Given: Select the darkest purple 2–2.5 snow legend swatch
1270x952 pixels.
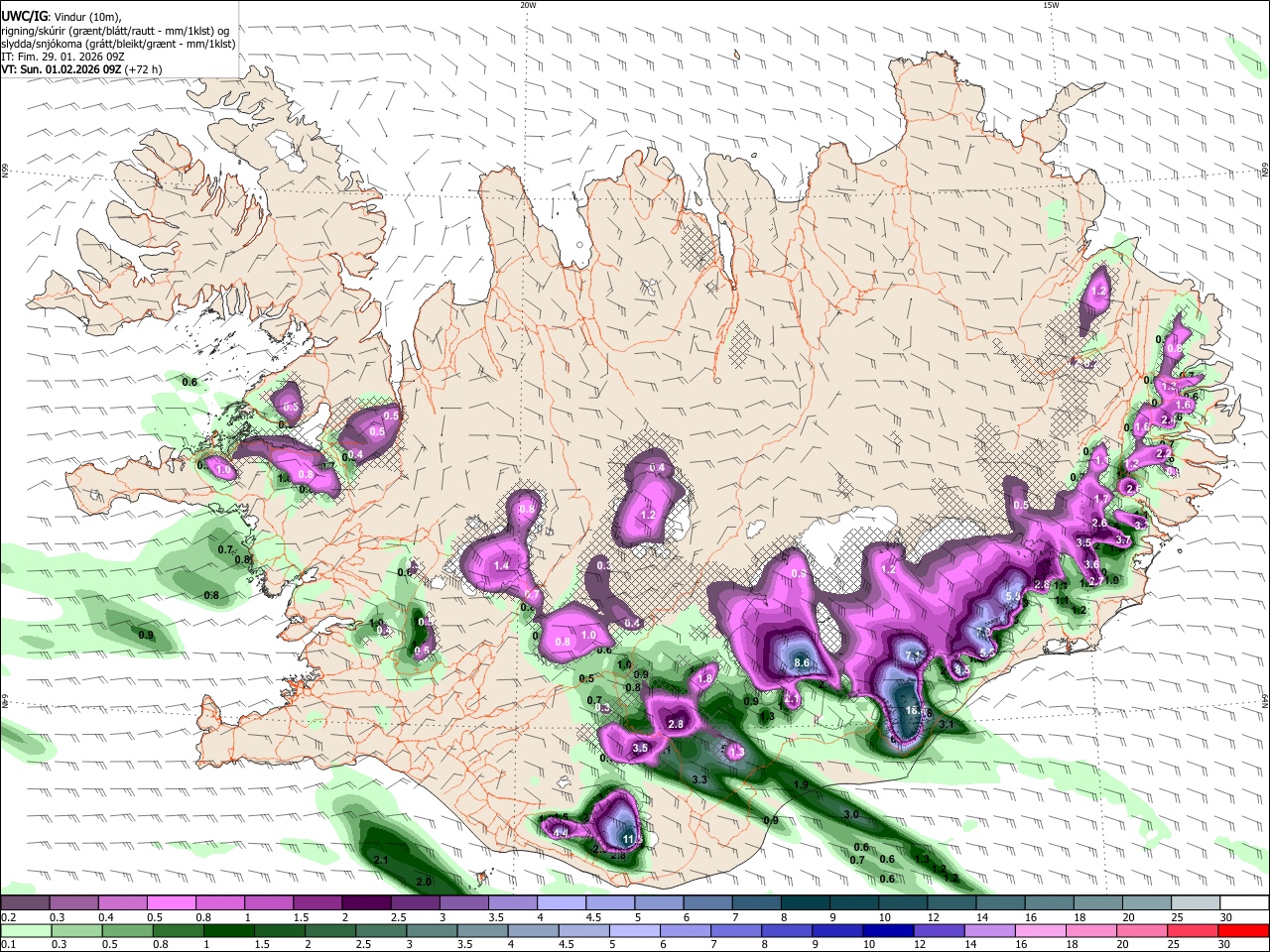Looking at the screenshot, I should click(x=366, y=903).
